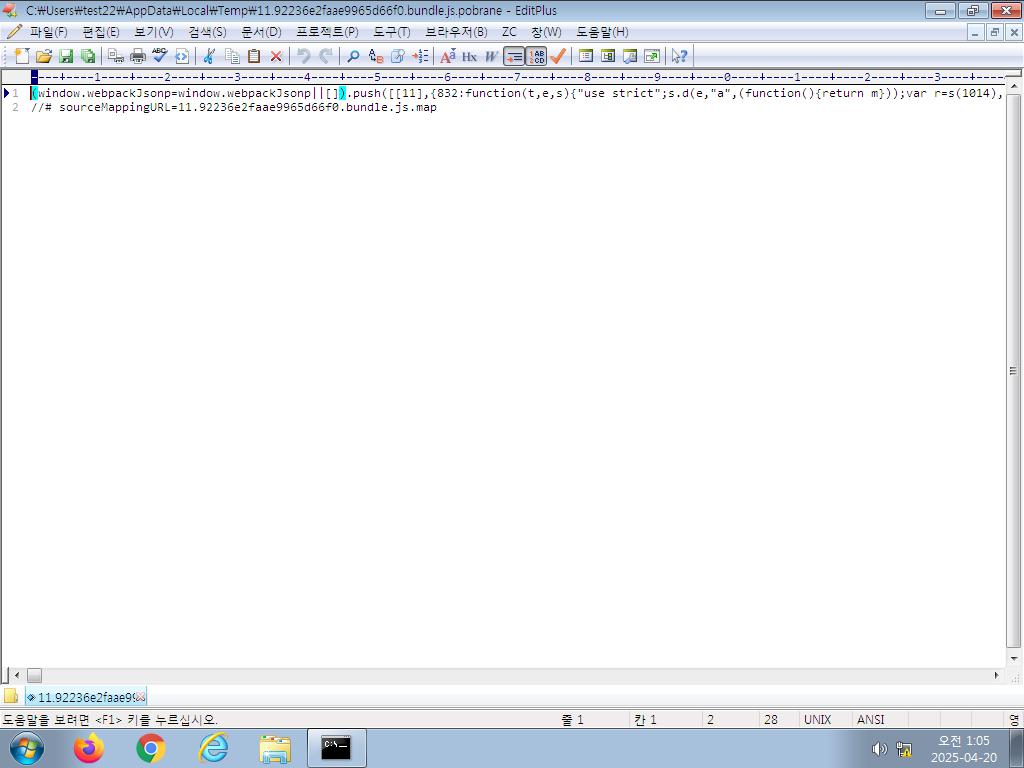This screenshot has width=1024, height=768.
Task: Create a new document with the New icon
Action: (x=22, y=56)
